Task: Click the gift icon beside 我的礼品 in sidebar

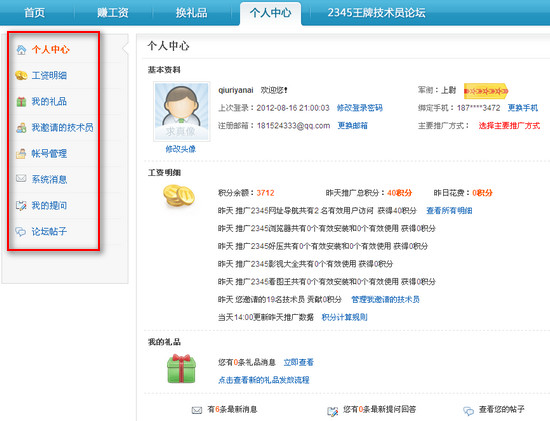Action: click(x=21, y=102)
